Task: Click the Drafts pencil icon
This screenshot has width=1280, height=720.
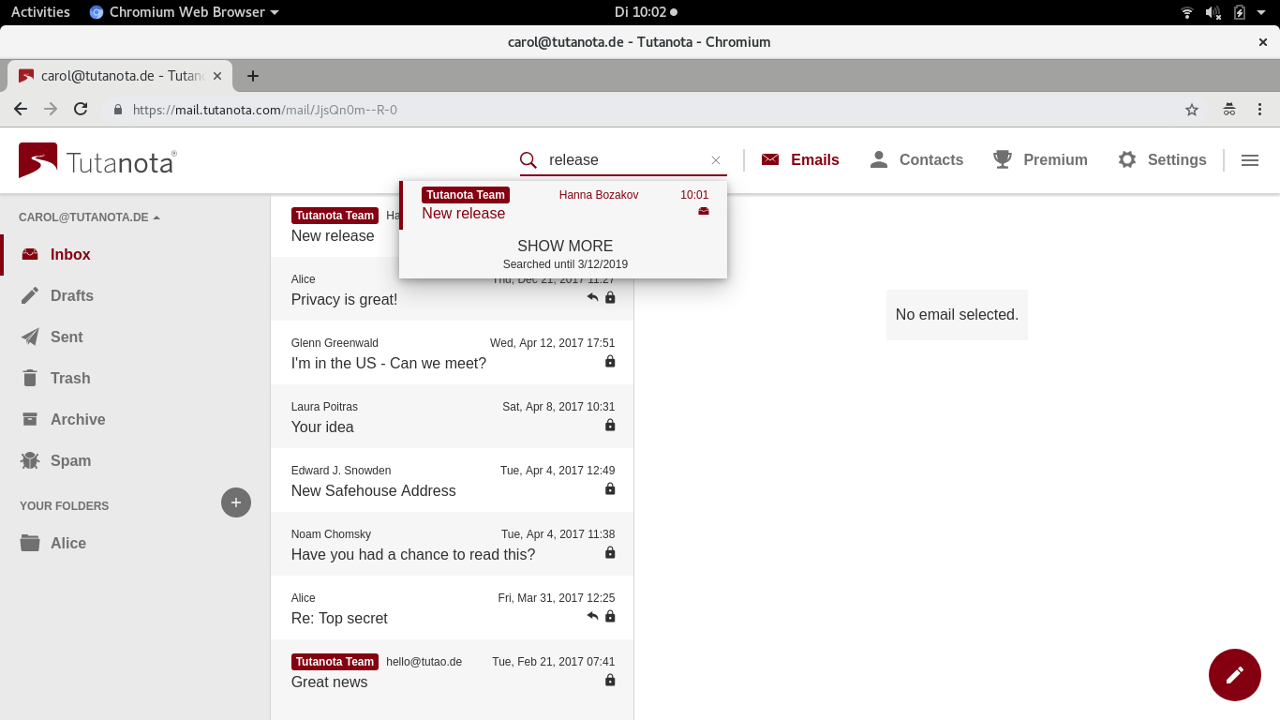Action: click(x=30, y=296)
